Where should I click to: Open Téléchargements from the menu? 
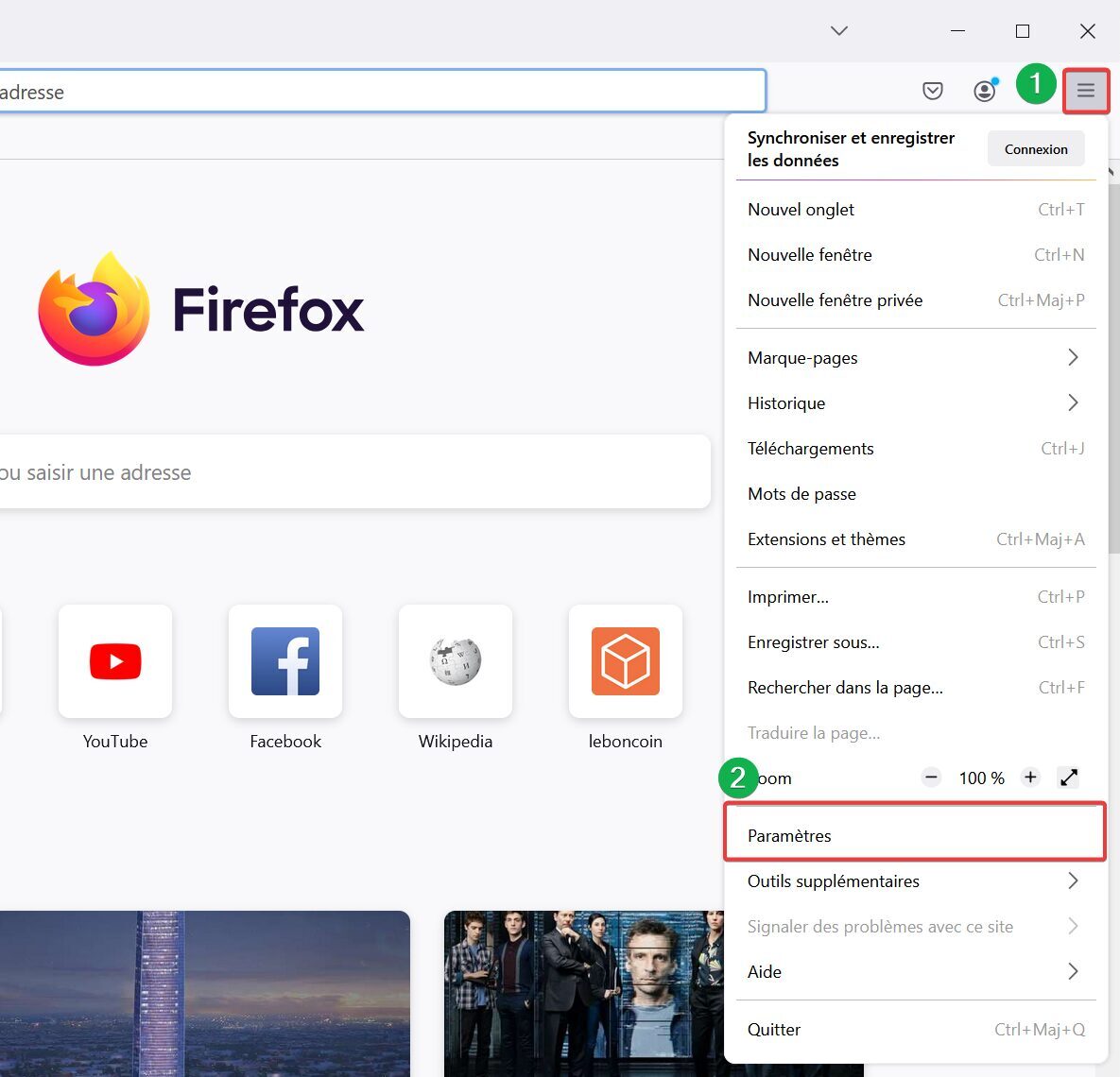[x=916, y=449]
